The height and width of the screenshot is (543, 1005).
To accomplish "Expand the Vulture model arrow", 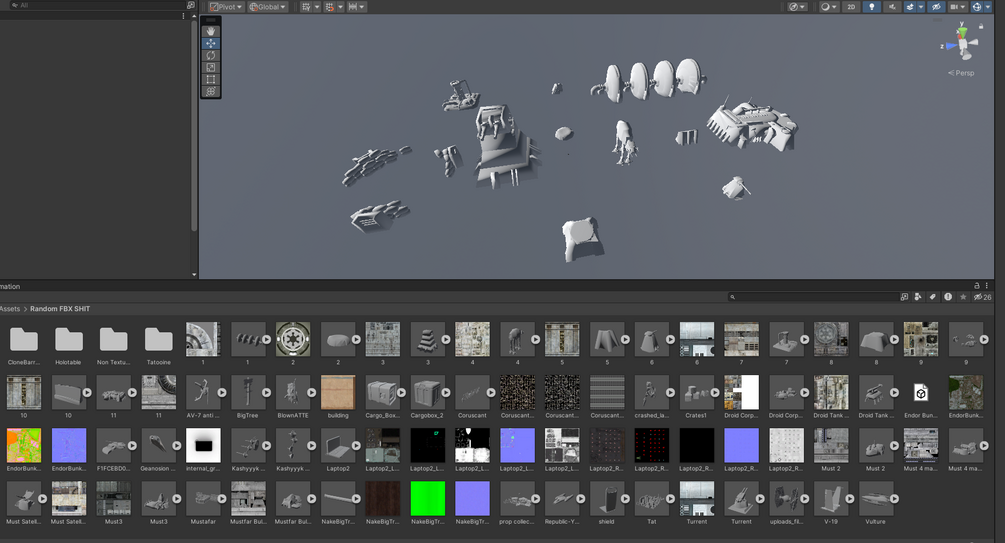I will pyautogui.click(x=895, y=499).
